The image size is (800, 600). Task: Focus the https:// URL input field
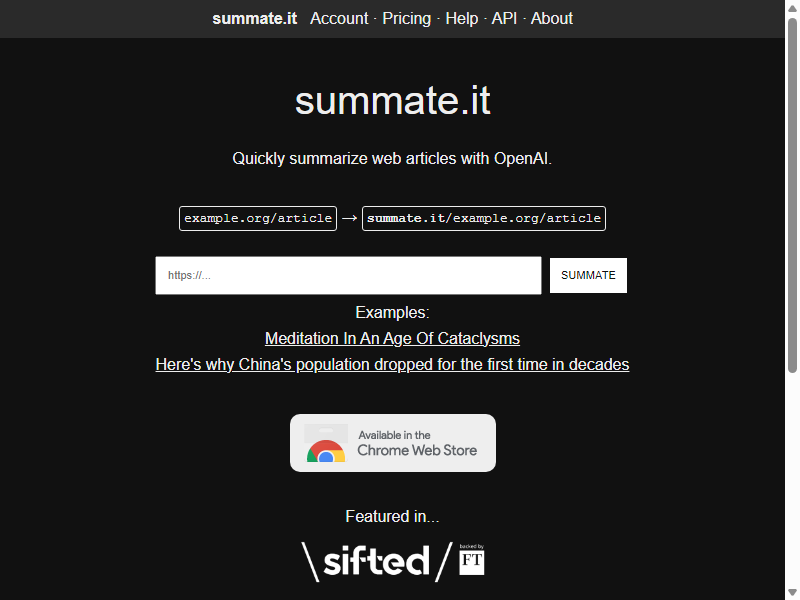348,276
